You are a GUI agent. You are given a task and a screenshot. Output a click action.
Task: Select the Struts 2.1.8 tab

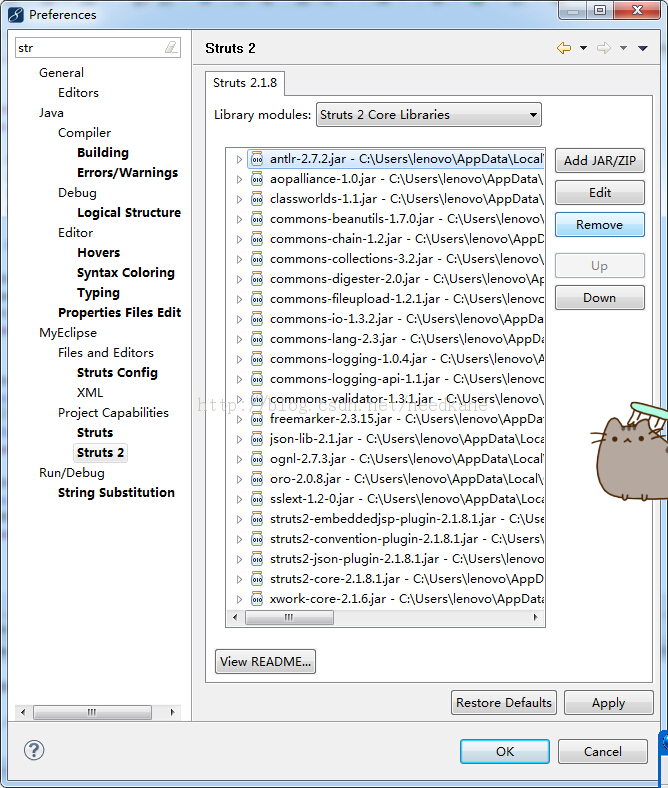pos(245,83)
